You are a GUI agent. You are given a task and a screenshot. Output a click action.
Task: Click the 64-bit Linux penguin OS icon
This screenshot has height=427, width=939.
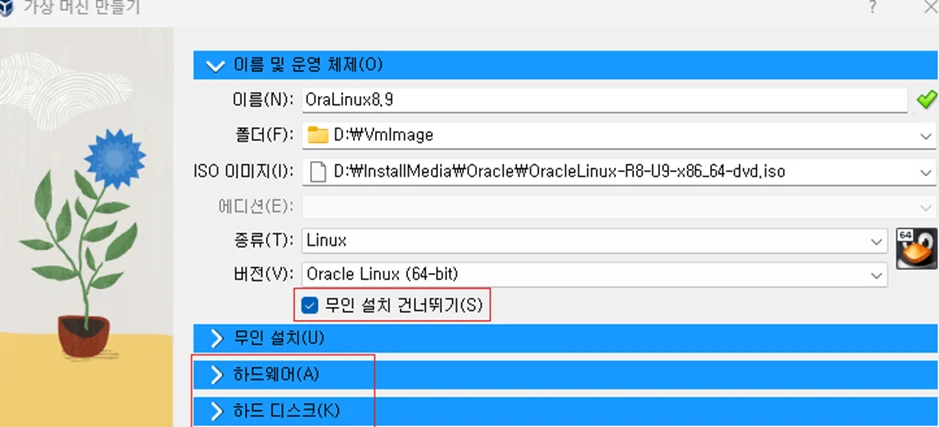click(x=916, y=249)
